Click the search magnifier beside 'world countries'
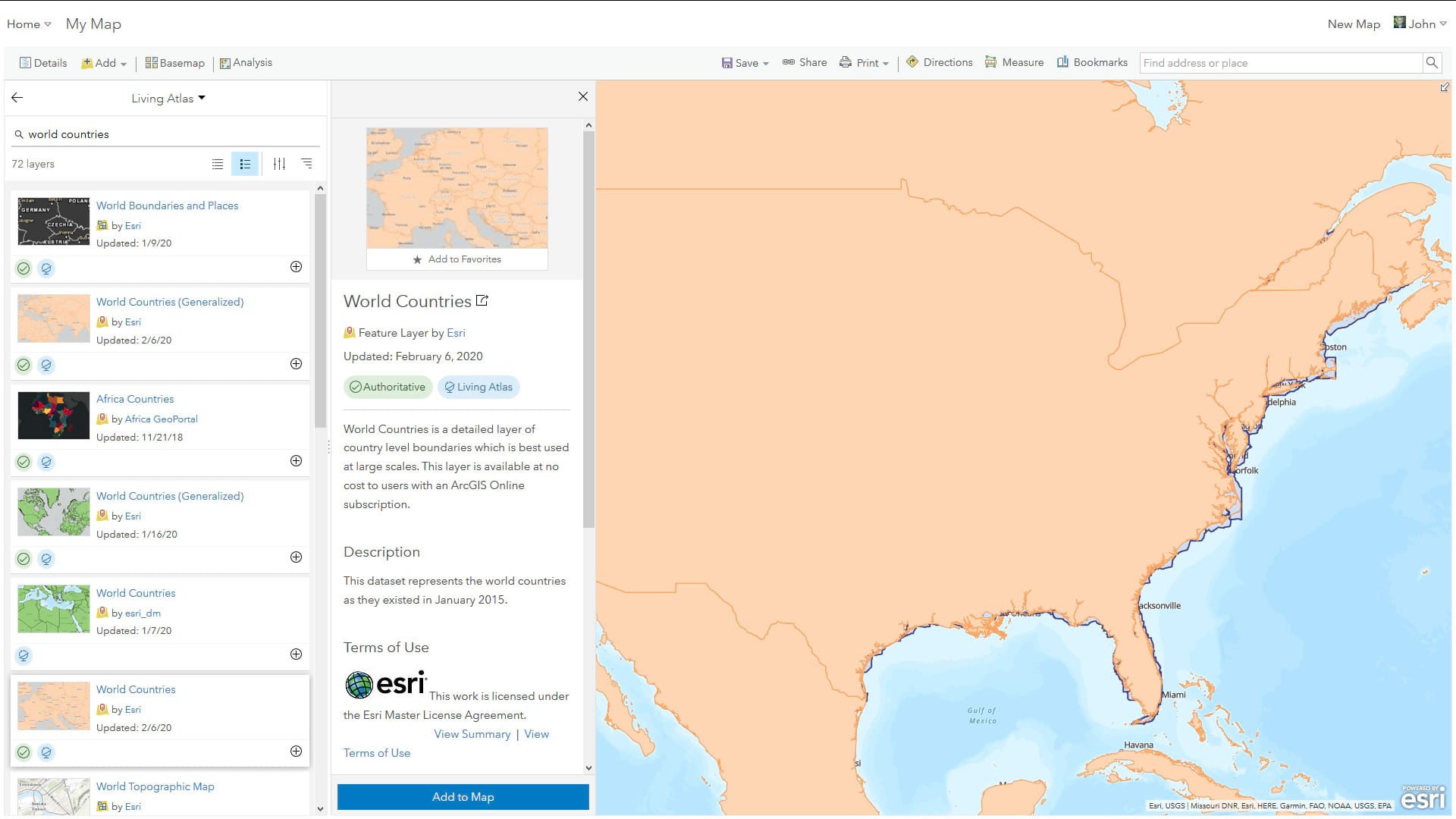 pos(19,134)
